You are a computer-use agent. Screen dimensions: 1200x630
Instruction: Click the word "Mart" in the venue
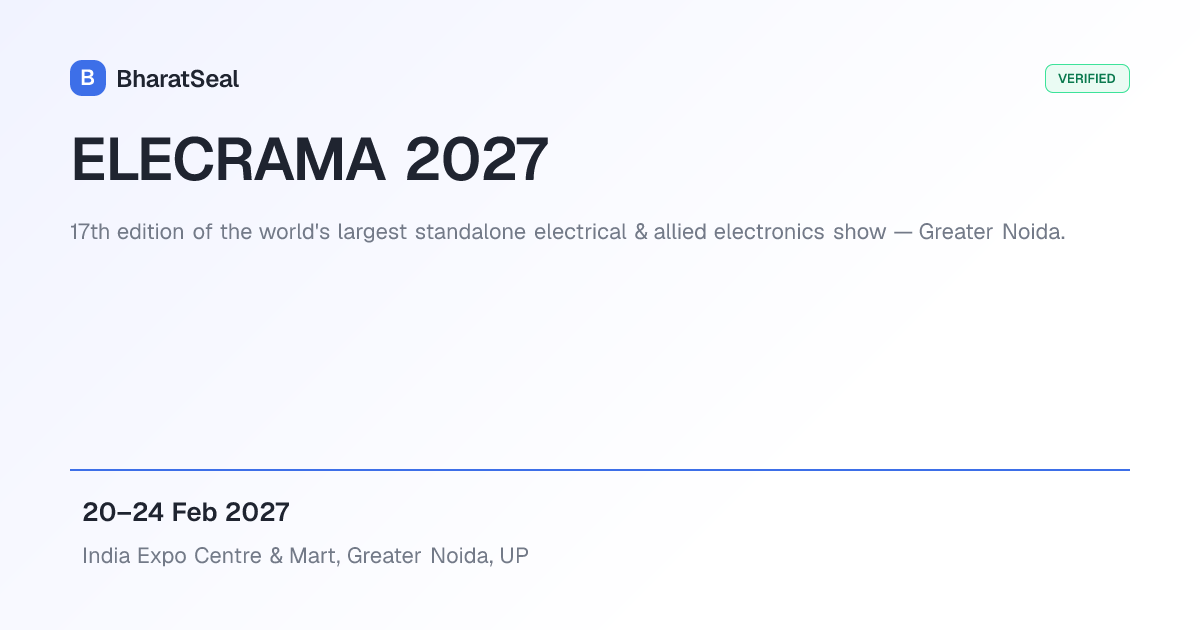(x=312, y=556)
